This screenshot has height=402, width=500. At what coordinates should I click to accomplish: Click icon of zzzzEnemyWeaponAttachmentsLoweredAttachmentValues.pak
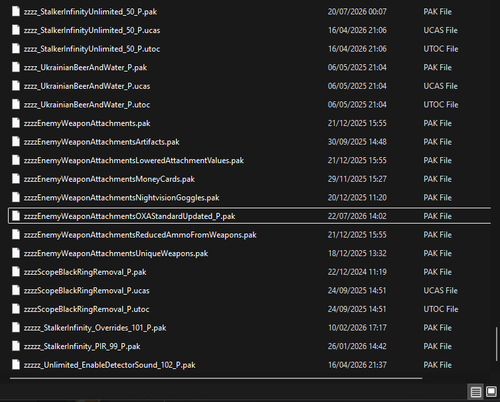[x=16, y=160]
